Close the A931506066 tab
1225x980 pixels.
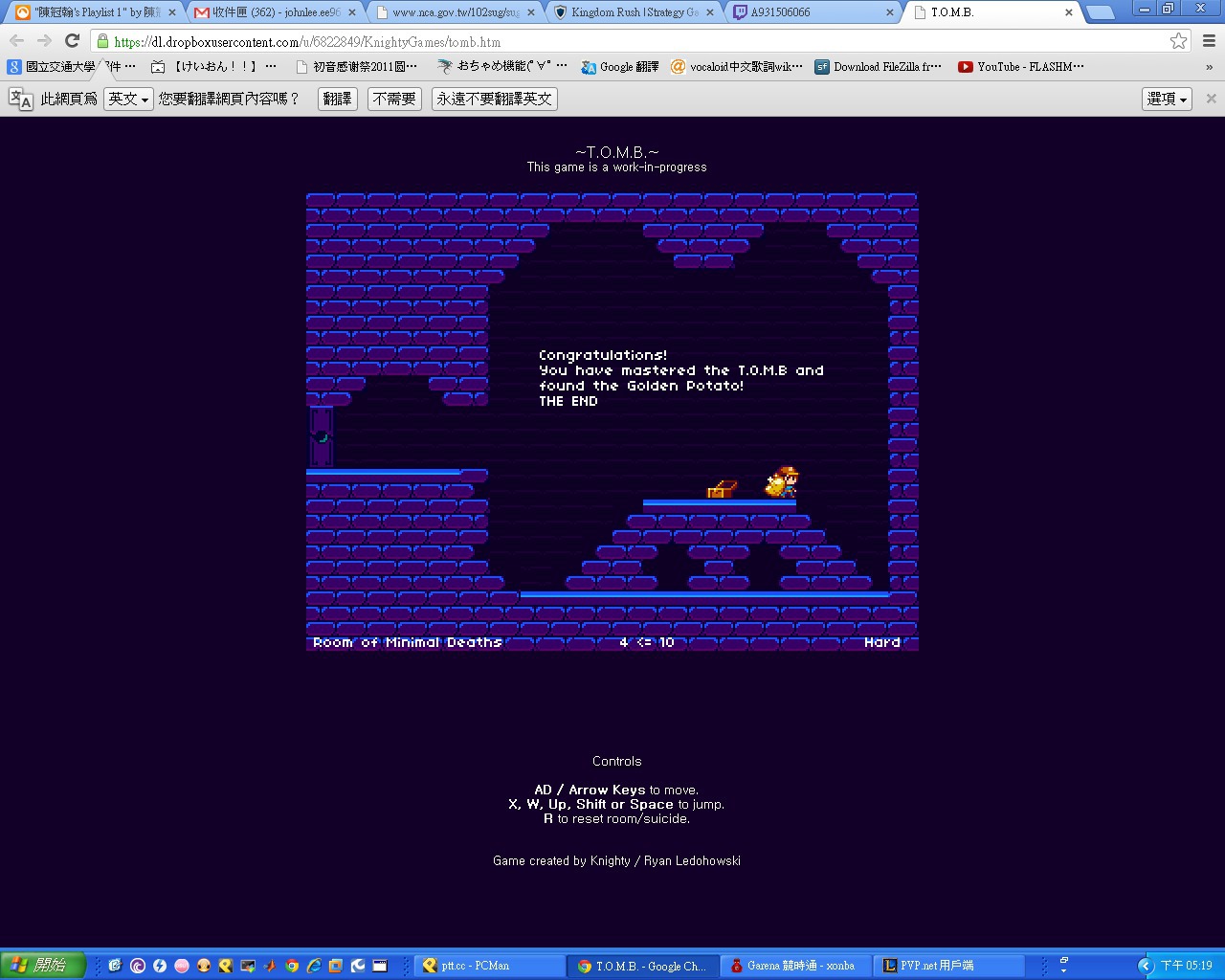(x=890, y=12)
